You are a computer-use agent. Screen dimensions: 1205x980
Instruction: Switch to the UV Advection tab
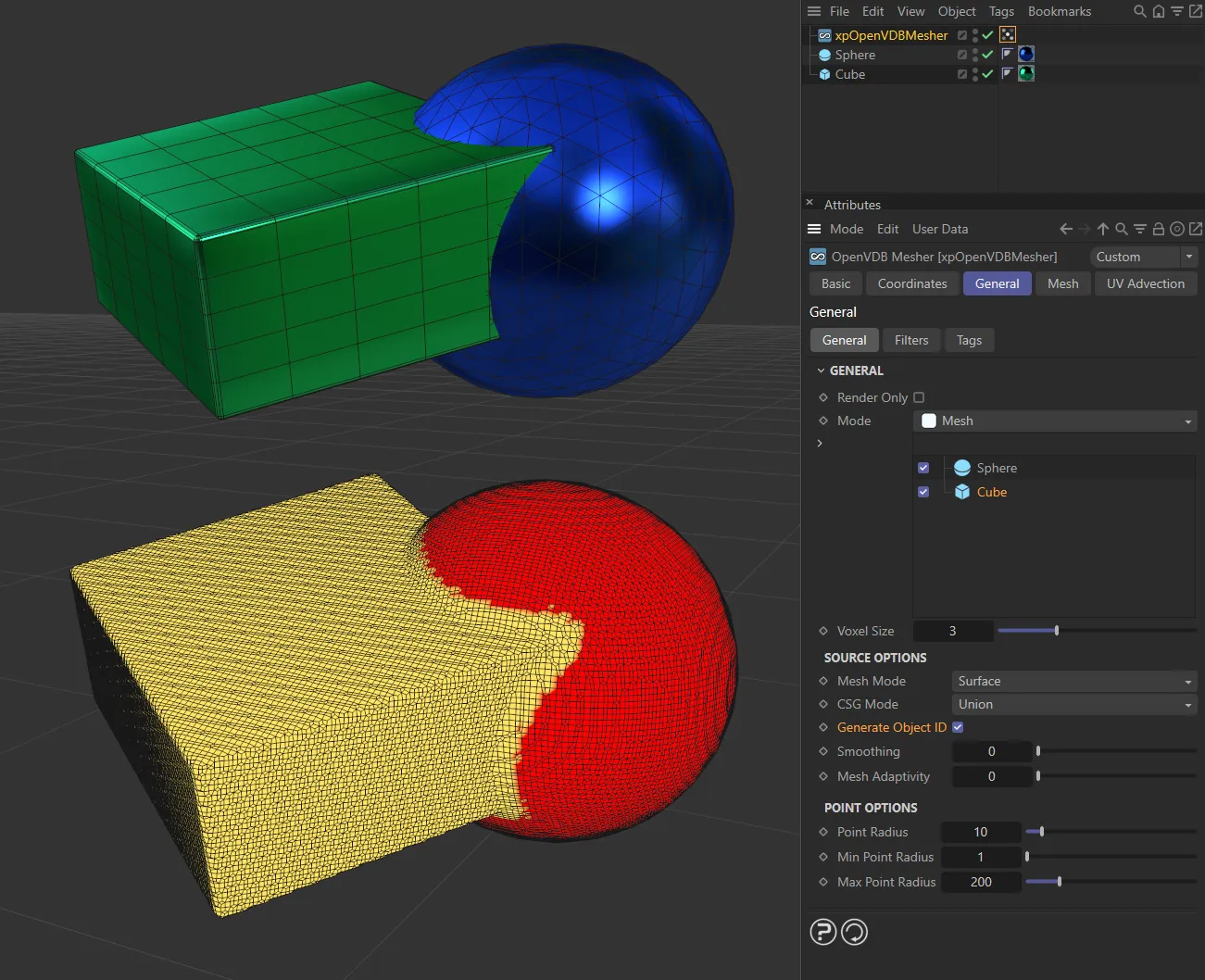[1146, 283]
